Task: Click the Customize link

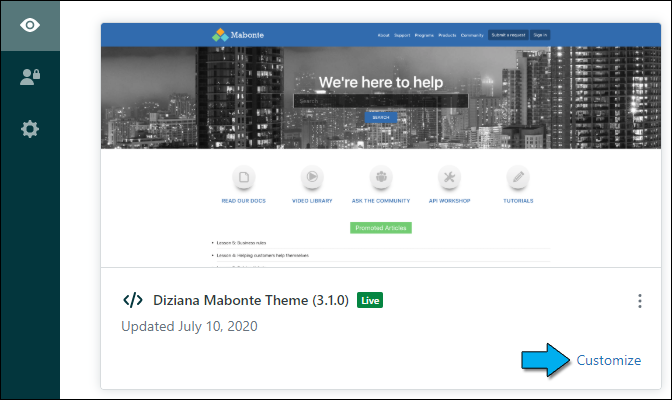Action: point(609,360)
